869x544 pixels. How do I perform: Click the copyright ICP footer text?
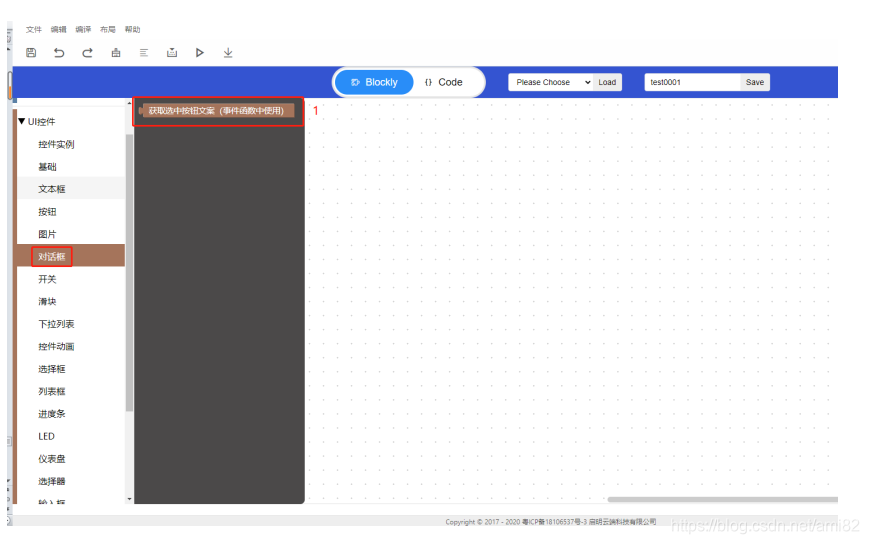tap(551, 522)
